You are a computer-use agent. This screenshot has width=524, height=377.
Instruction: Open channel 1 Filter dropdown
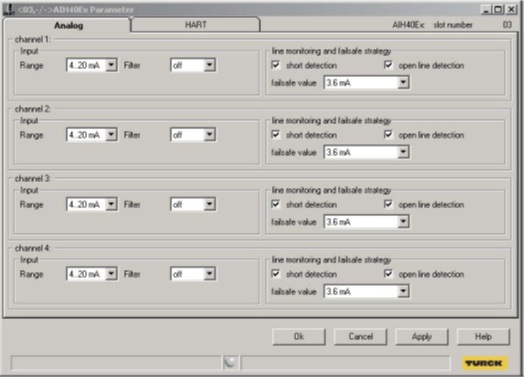[210, 65]
